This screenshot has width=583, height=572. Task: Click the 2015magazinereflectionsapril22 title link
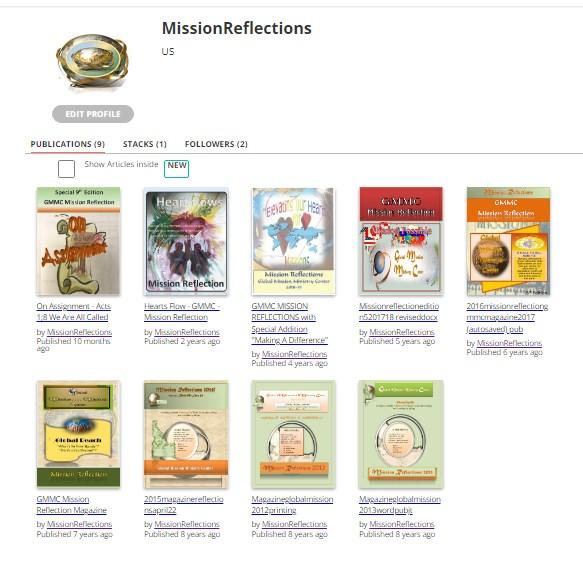(184, 505)
